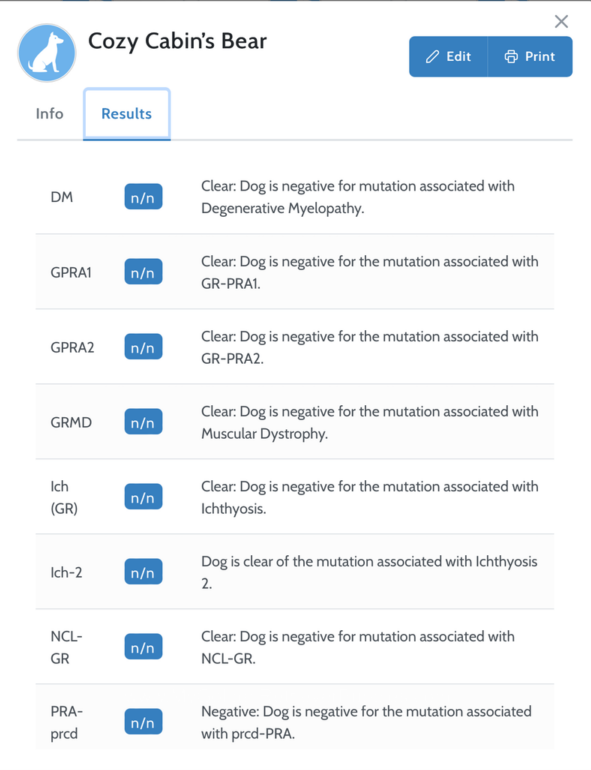Screen dimensions: 591x770
Task: Click the pencil icon on Edit
Action: click(432, 56)
